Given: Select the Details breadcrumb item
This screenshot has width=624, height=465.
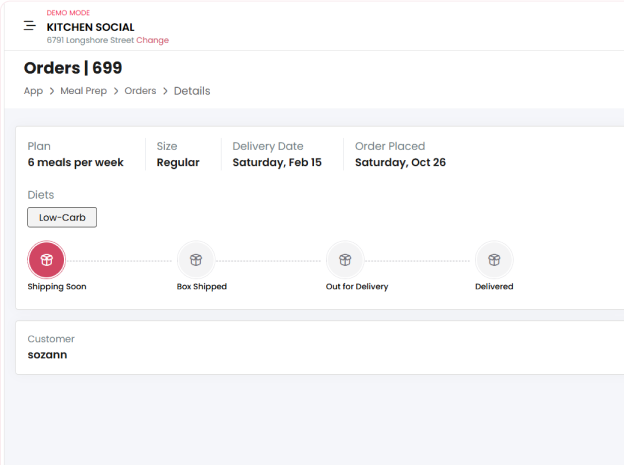Looking at the screenshot, I should coord(192,91).
